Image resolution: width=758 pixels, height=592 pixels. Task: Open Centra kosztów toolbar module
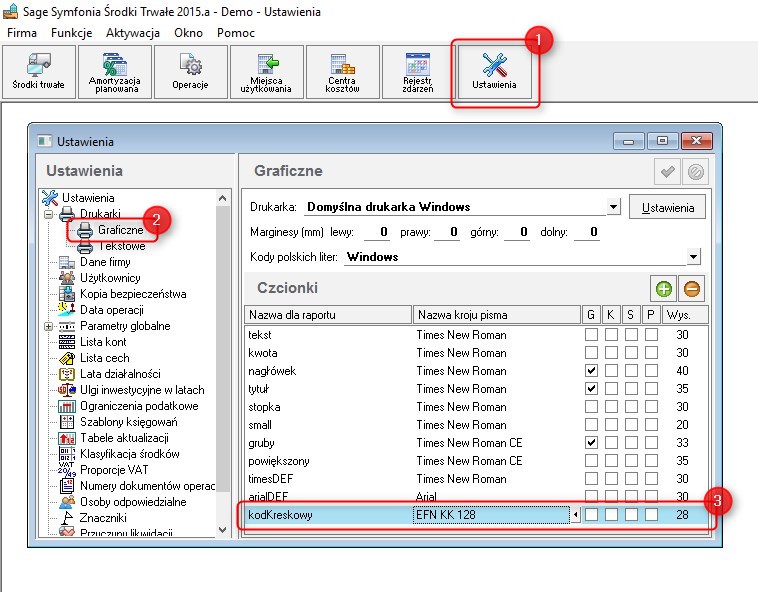click(342, 72)
